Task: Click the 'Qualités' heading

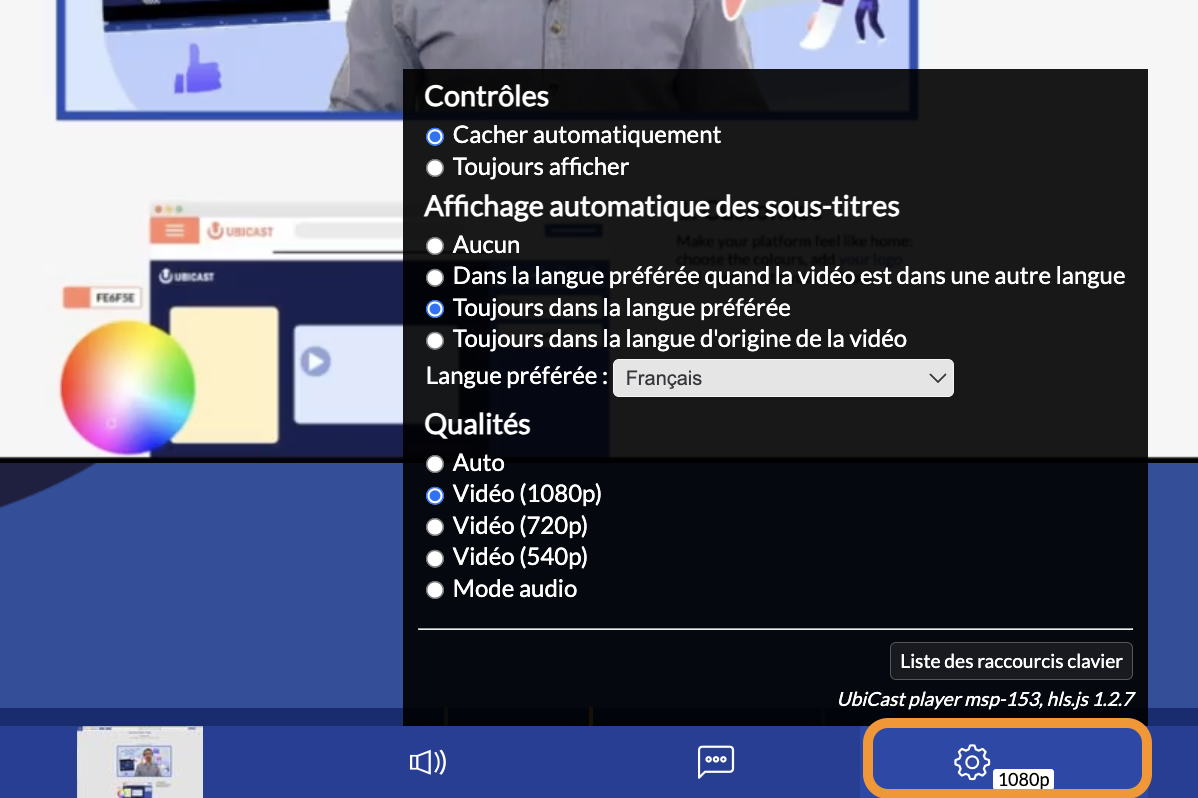Action: tap(478, 424)
